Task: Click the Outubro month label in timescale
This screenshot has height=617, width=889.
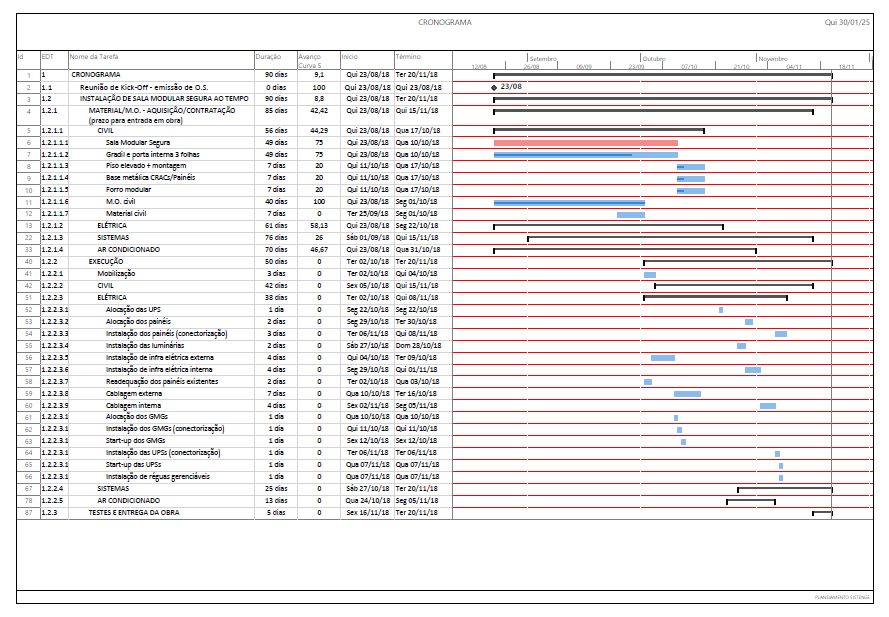Action: coord(653,58)
